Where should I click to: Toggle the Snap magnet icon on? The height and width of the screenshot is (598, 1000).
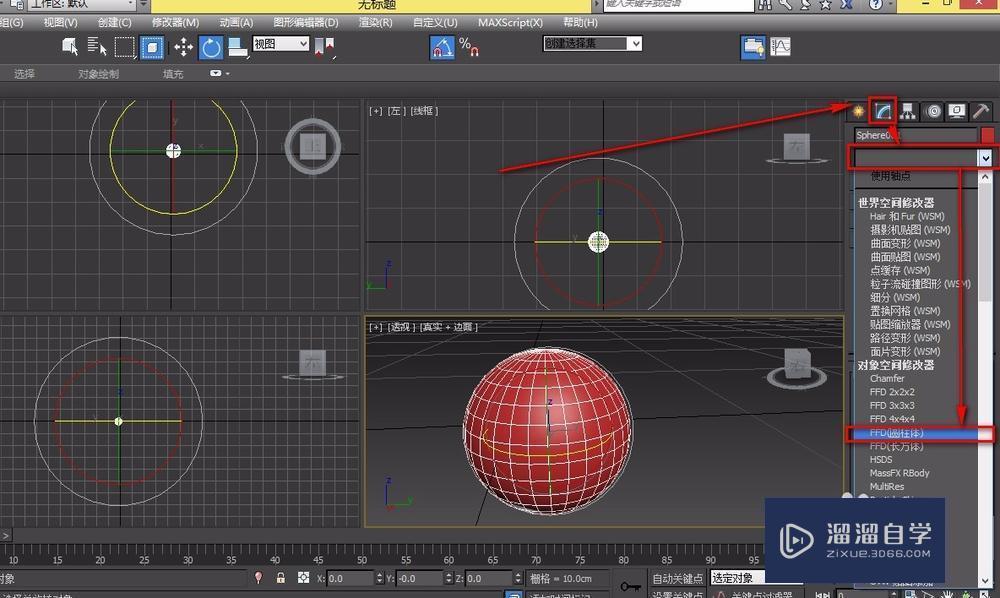(x=443, y=46)
